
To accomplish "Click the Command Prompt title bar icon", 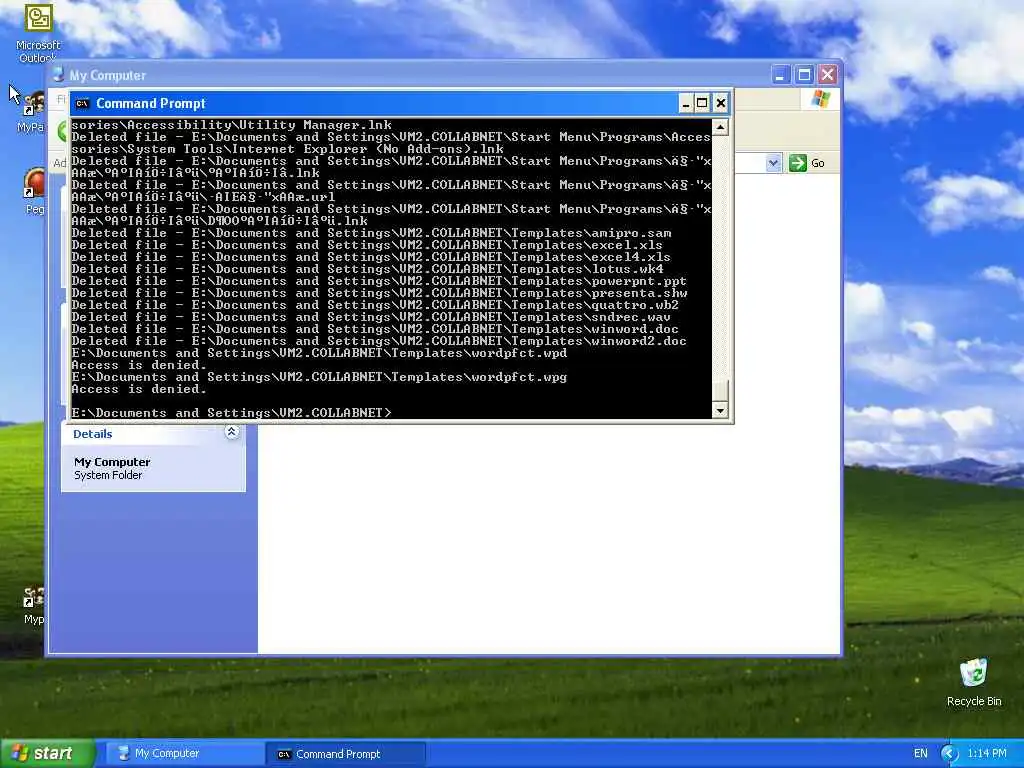I will 82,103.
